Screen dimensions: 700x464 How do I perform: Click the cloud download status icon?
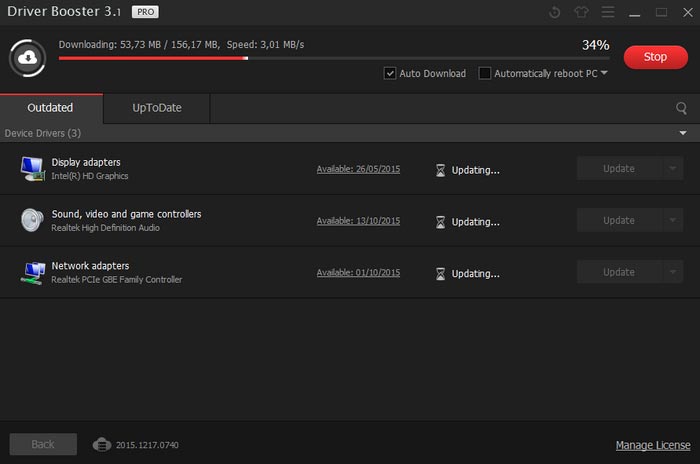click(x=27, y=58)
